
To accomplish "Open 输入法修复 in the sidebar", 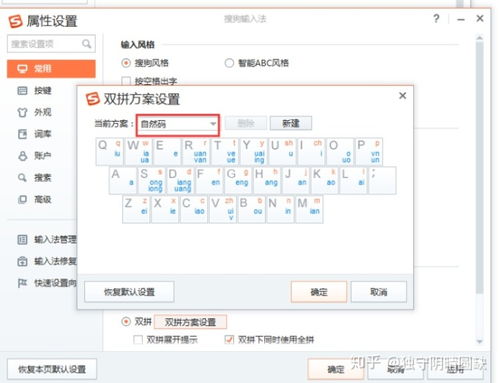I will [x=47, y=261].
